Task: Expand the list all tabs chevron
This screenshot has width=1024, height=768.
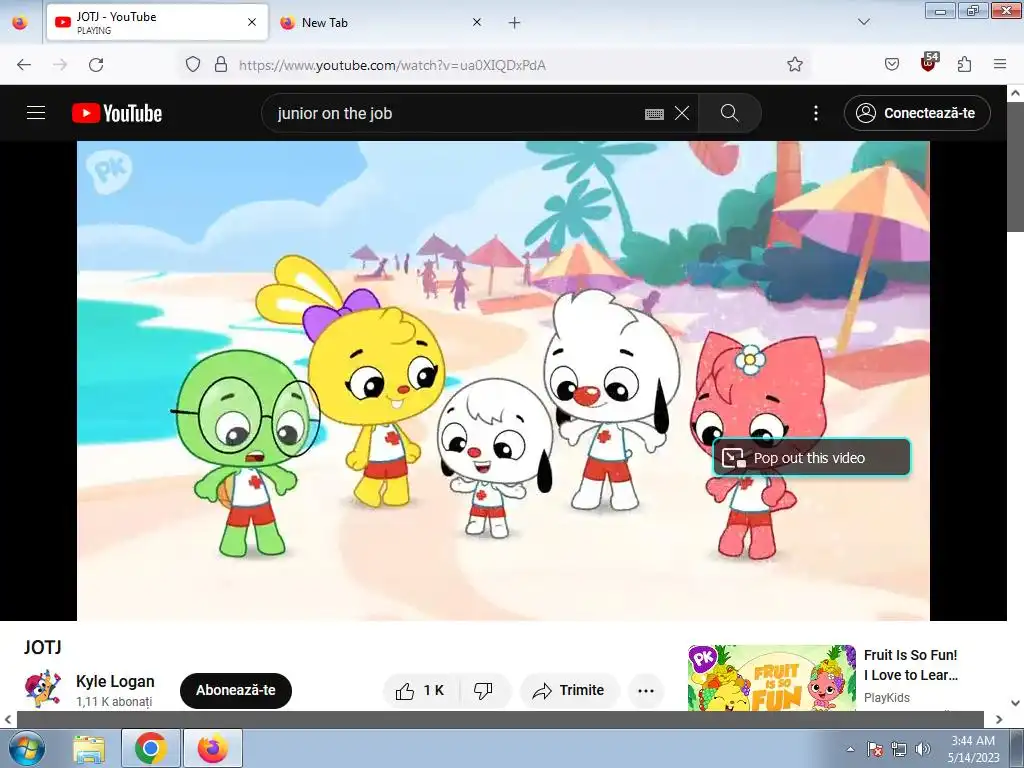Action: pyautogui.click(x=864, y=22)
